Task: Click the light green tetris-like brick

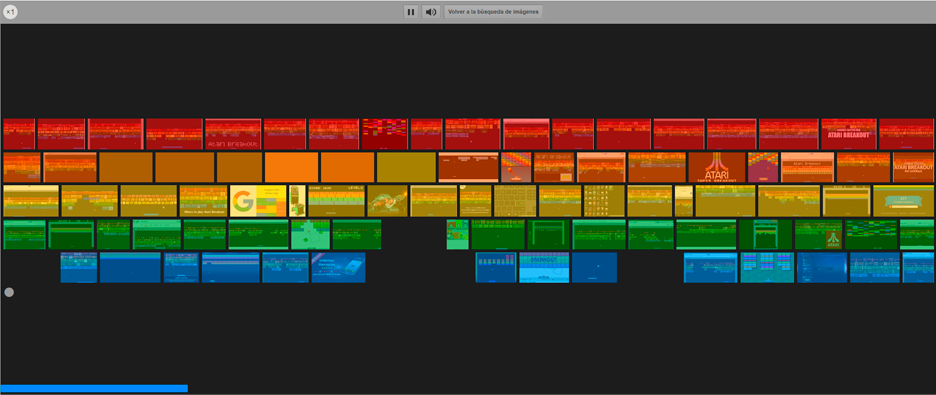Action: tap(310, 234)
